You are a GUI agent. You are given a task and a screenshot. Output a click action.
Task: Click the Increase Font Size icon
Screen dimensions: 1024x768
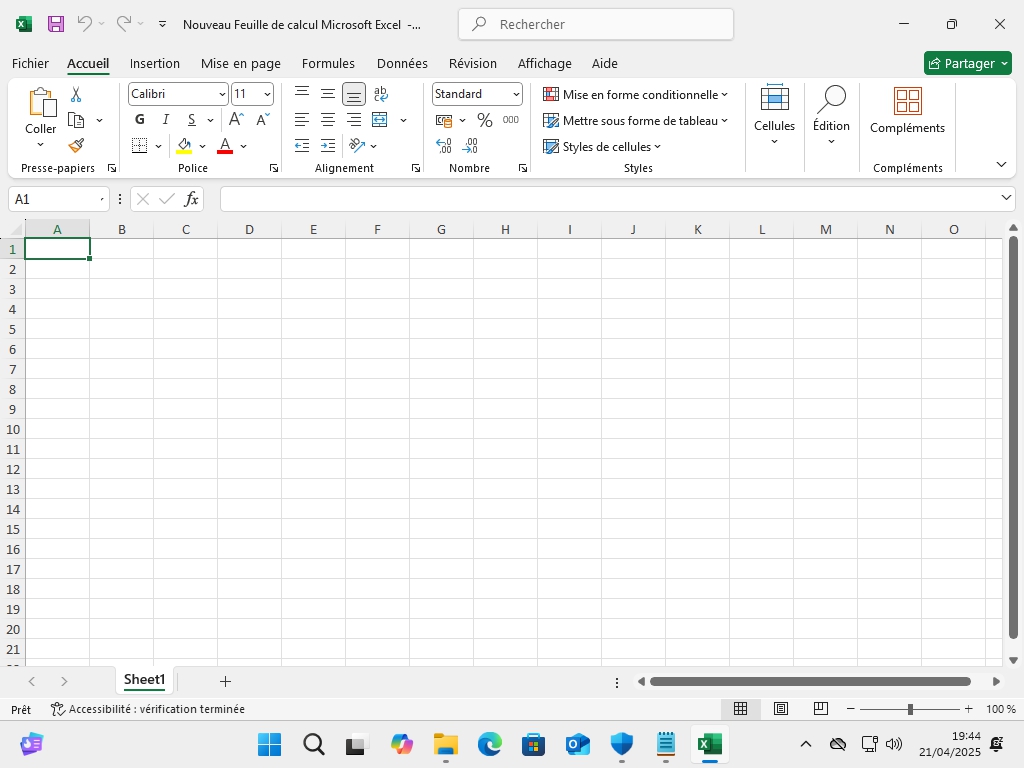click(237, 120)
